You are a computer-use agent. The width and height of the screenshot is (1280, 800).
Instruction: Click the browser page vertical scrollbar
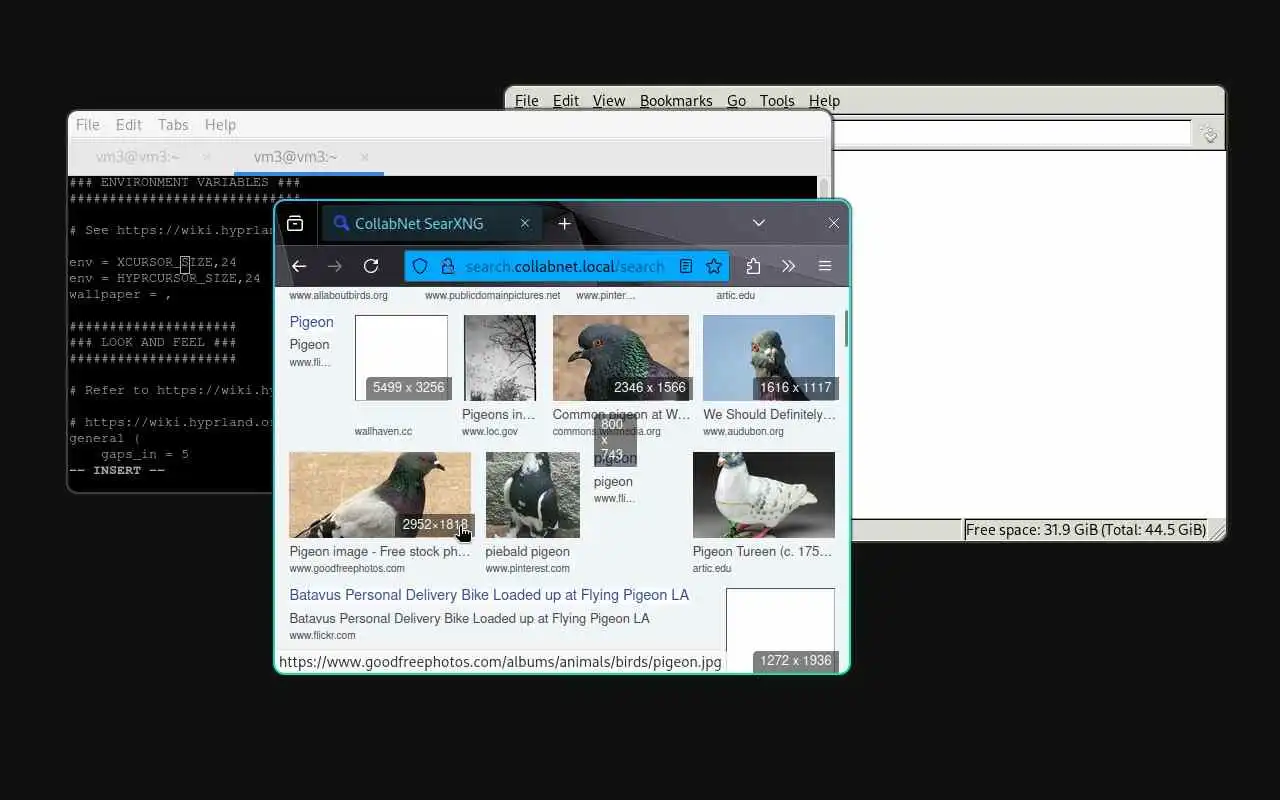(846, 328)
